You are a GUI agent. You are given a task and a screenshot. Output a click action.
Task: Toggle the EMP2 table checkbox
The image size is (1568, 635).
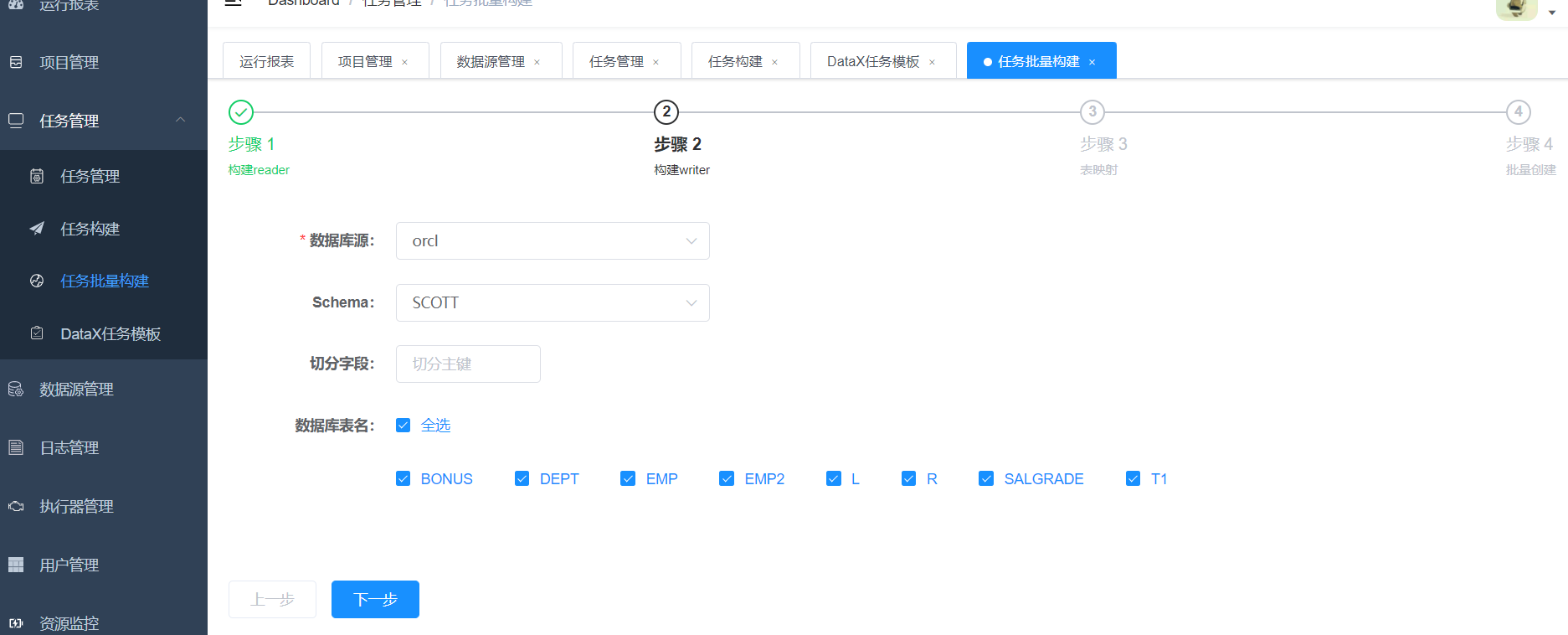727,478
